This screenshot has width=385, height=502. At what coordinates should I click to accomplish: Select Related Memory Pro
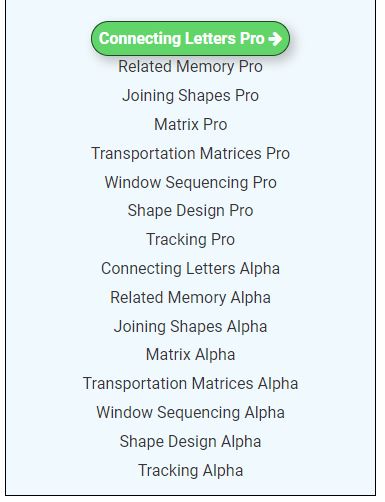190,67
